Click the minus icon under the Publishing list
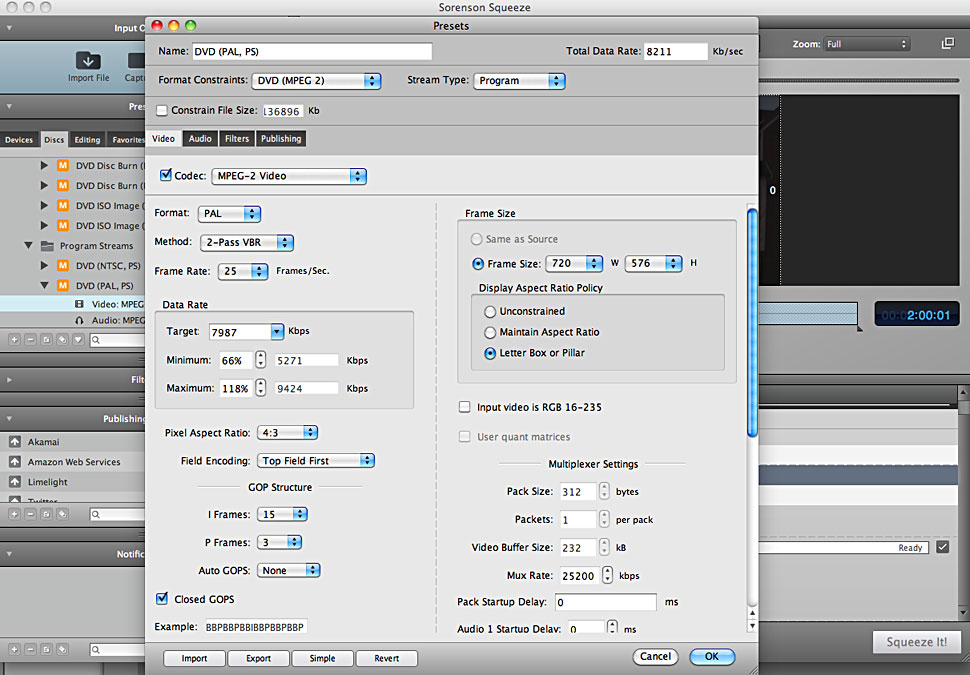The image size is (970, 675). pyautogui.click(x=30, y=514)
